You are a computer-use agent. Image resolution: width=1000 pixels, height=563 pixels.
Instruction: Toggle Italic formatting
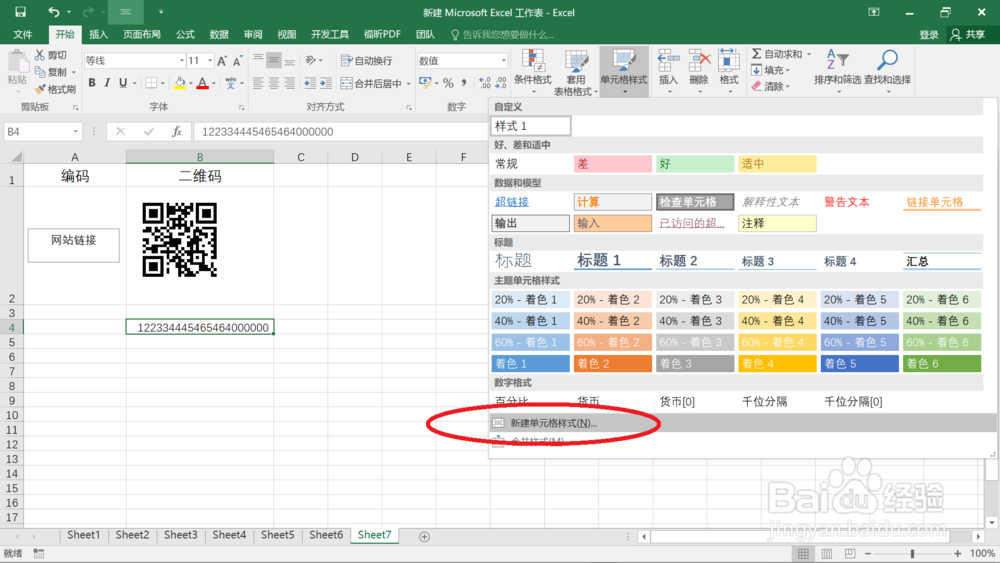tap(107, 83)
